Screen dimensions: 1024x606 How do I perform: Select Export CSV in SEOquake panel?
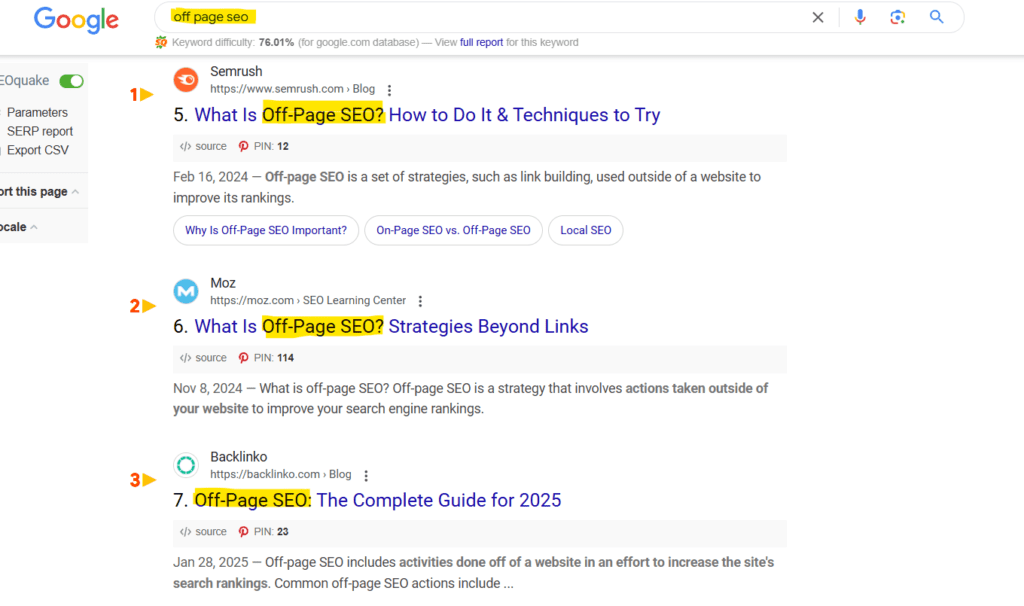pos(38,150)
